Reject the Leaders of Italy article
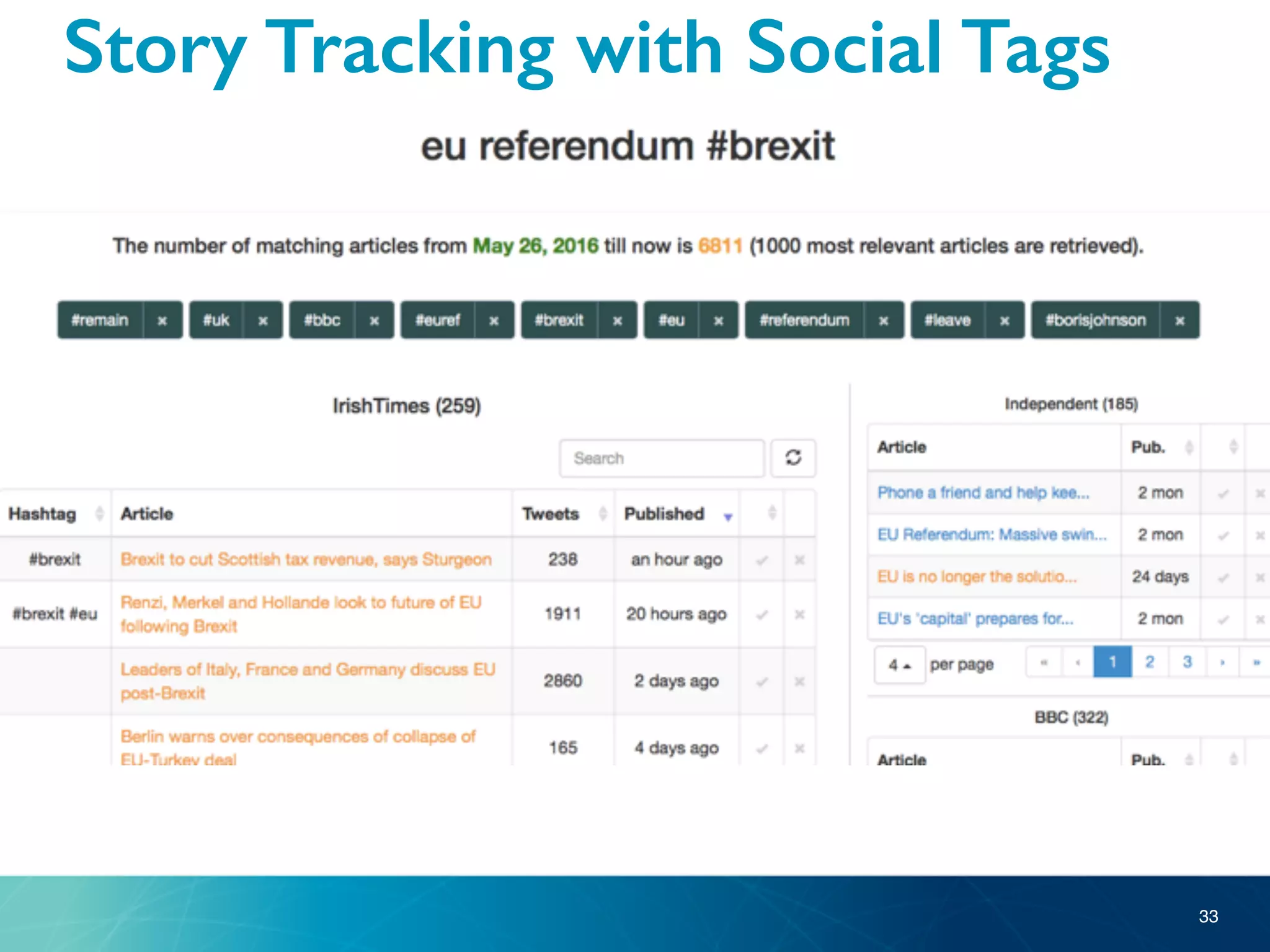 799,682
